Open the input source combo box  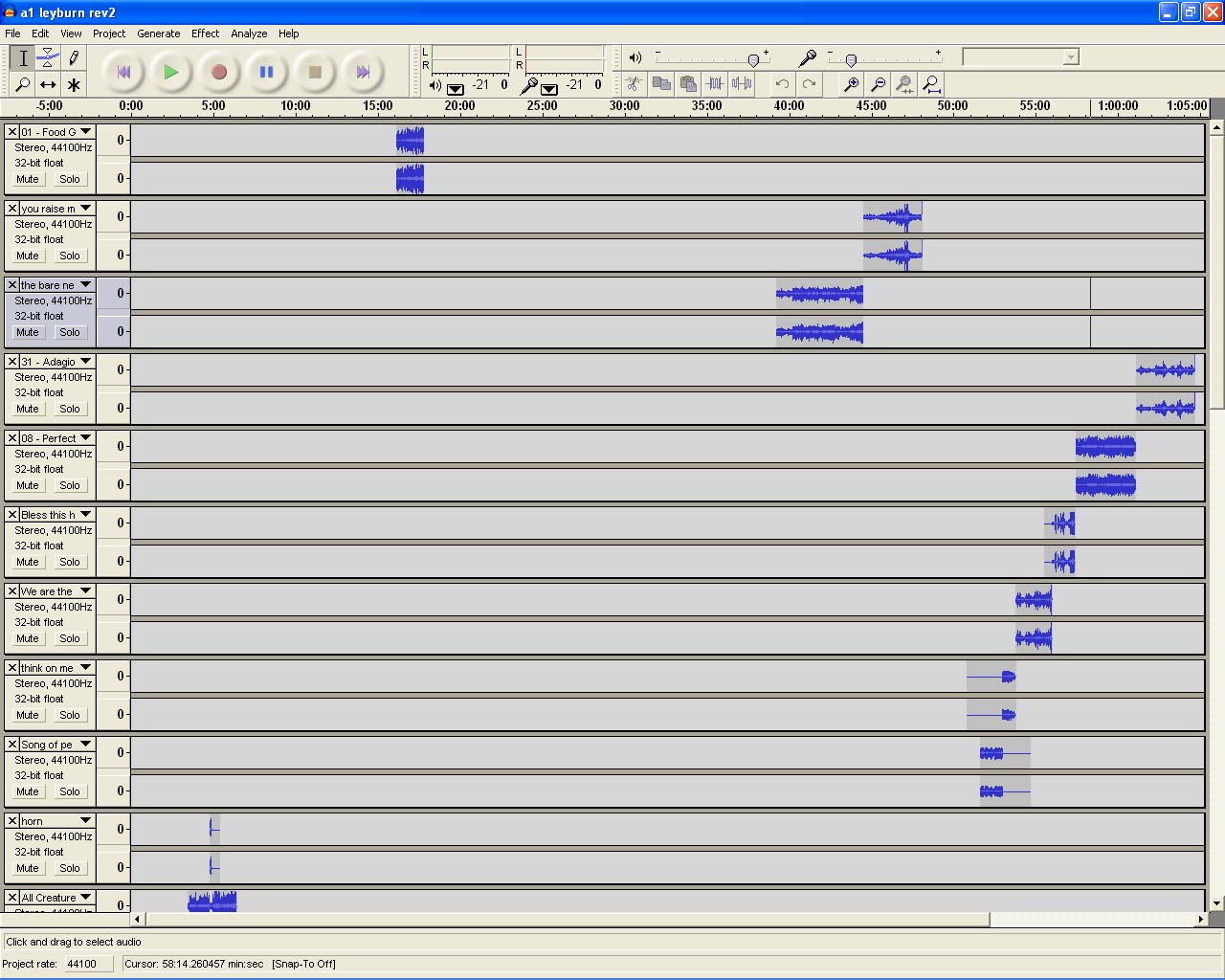1020,57
